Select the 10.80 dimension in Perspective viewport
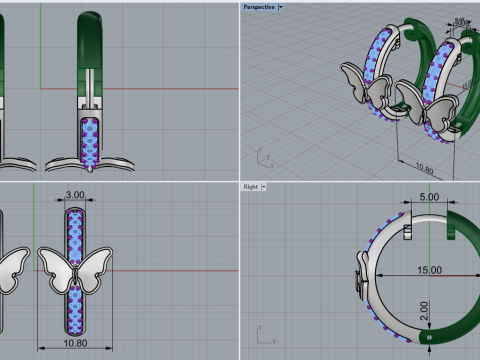Screen dimensions: 480x360 424,168
